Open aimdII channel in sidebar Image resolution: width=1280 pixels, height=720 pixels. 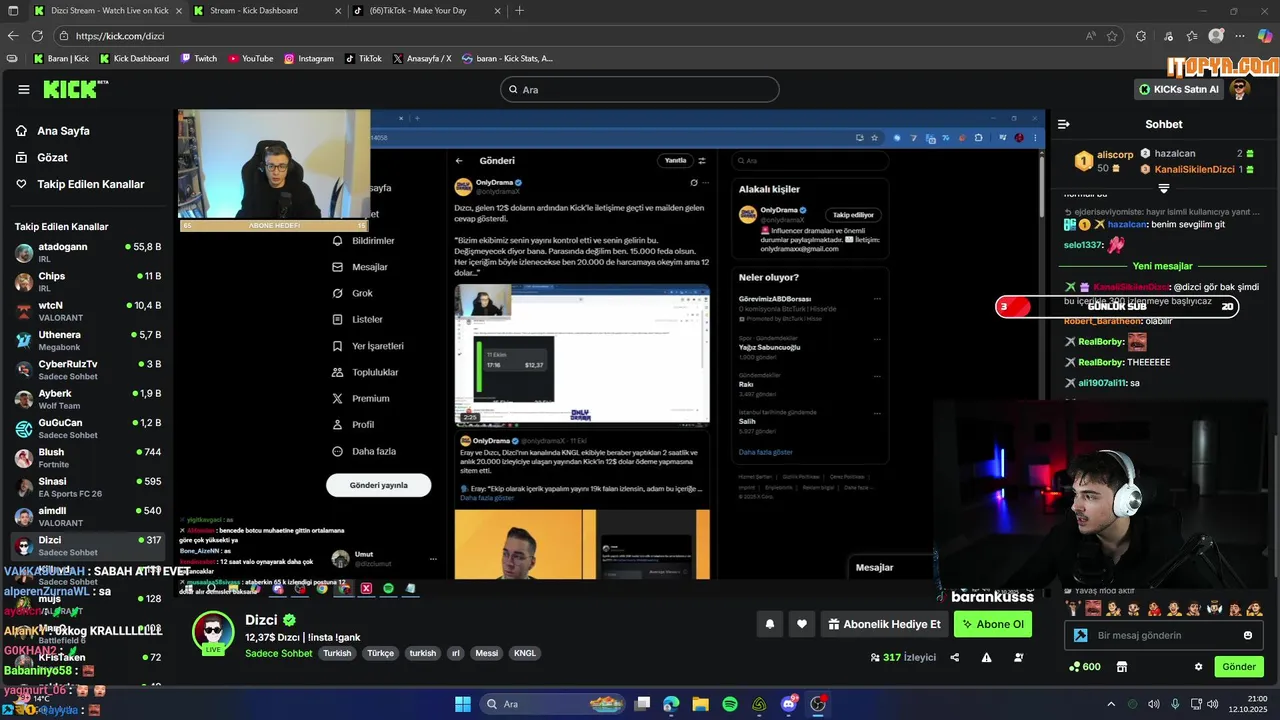(x=88, y=516)
